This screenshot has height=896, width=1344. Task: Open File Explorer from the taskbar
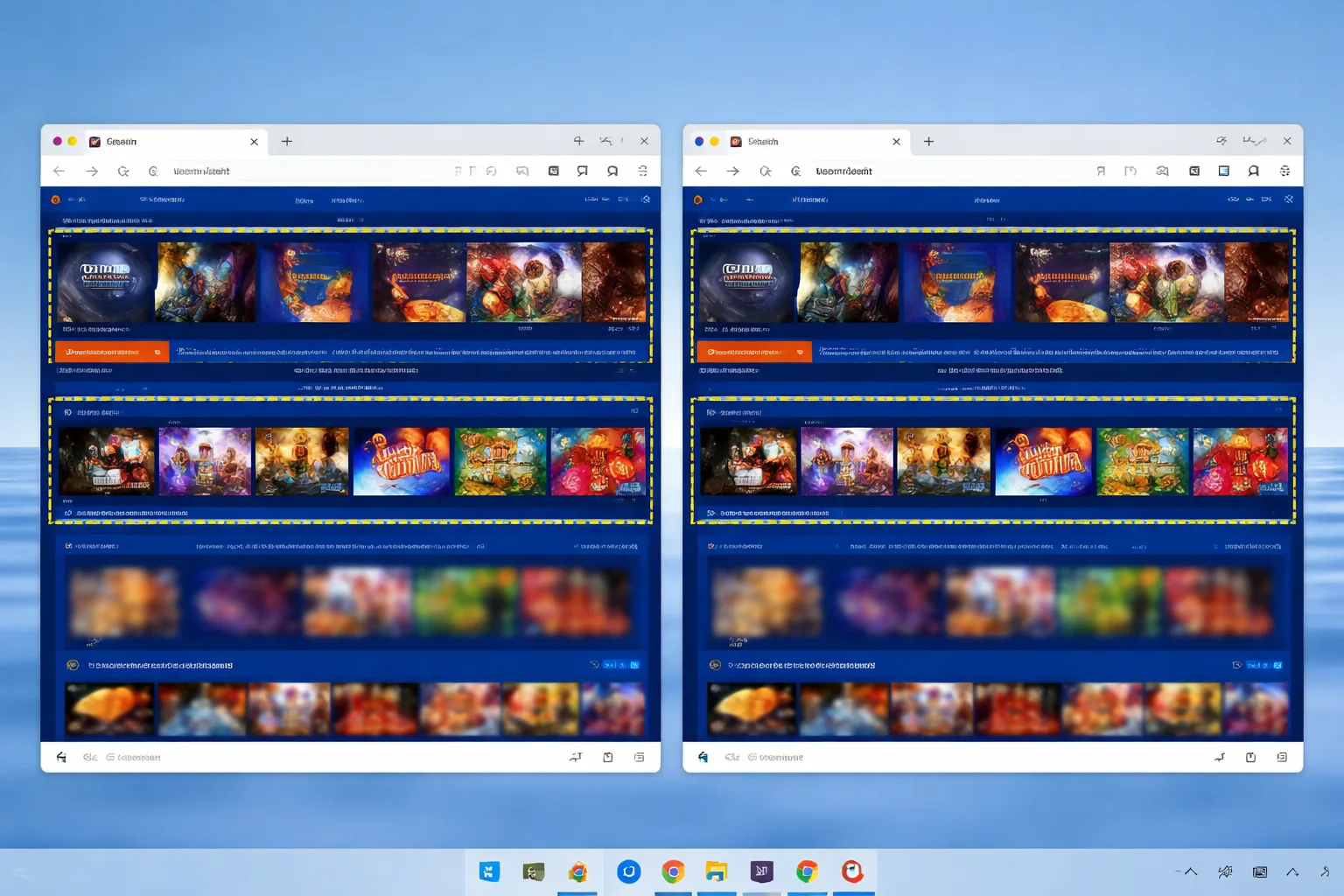pos(717,871)
